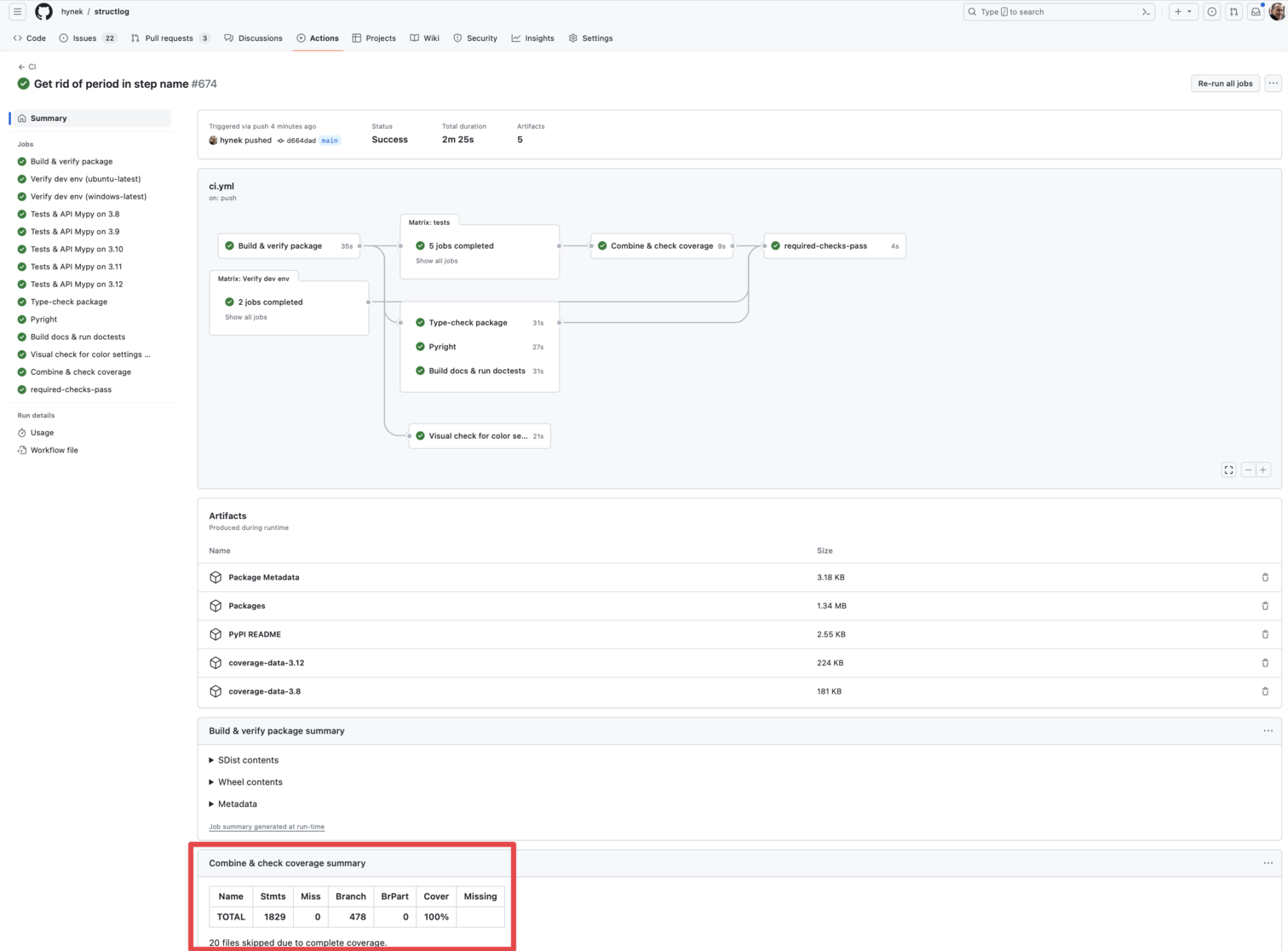Zoom out the workflow graph
Image resolution: width=1288 pixels, height=951 pixels.
pos(1248,470)
